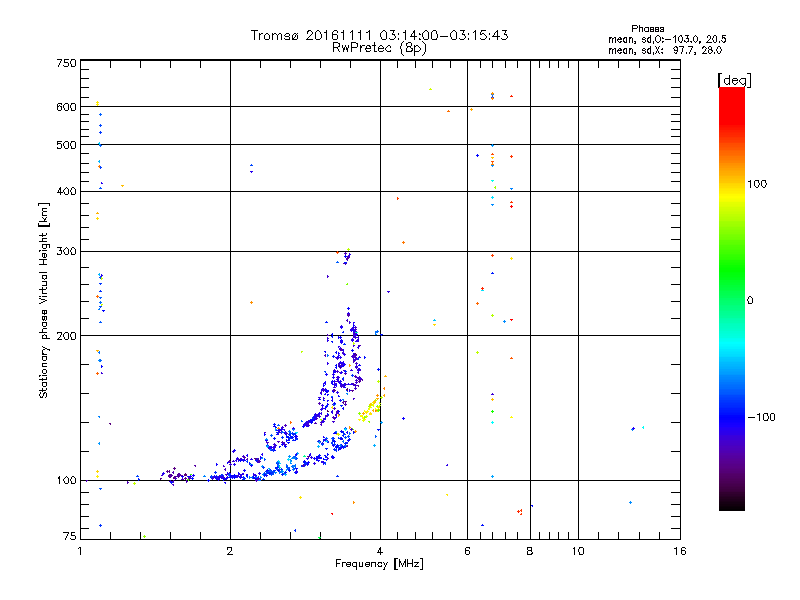800x600 pixels.
Task: Click the "[deg]" colorbar unit label
Action: [734, 80]
